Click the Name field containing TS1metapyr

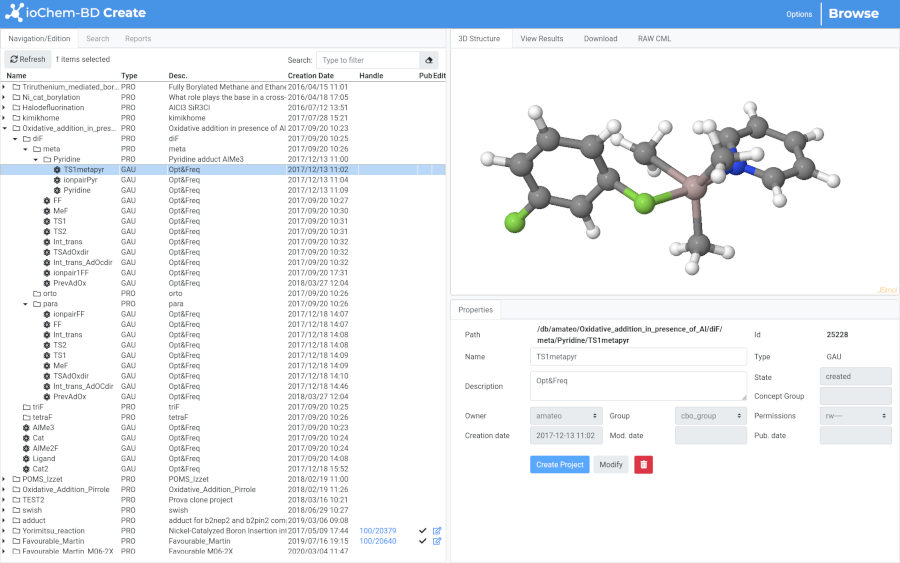pos(638,356)
